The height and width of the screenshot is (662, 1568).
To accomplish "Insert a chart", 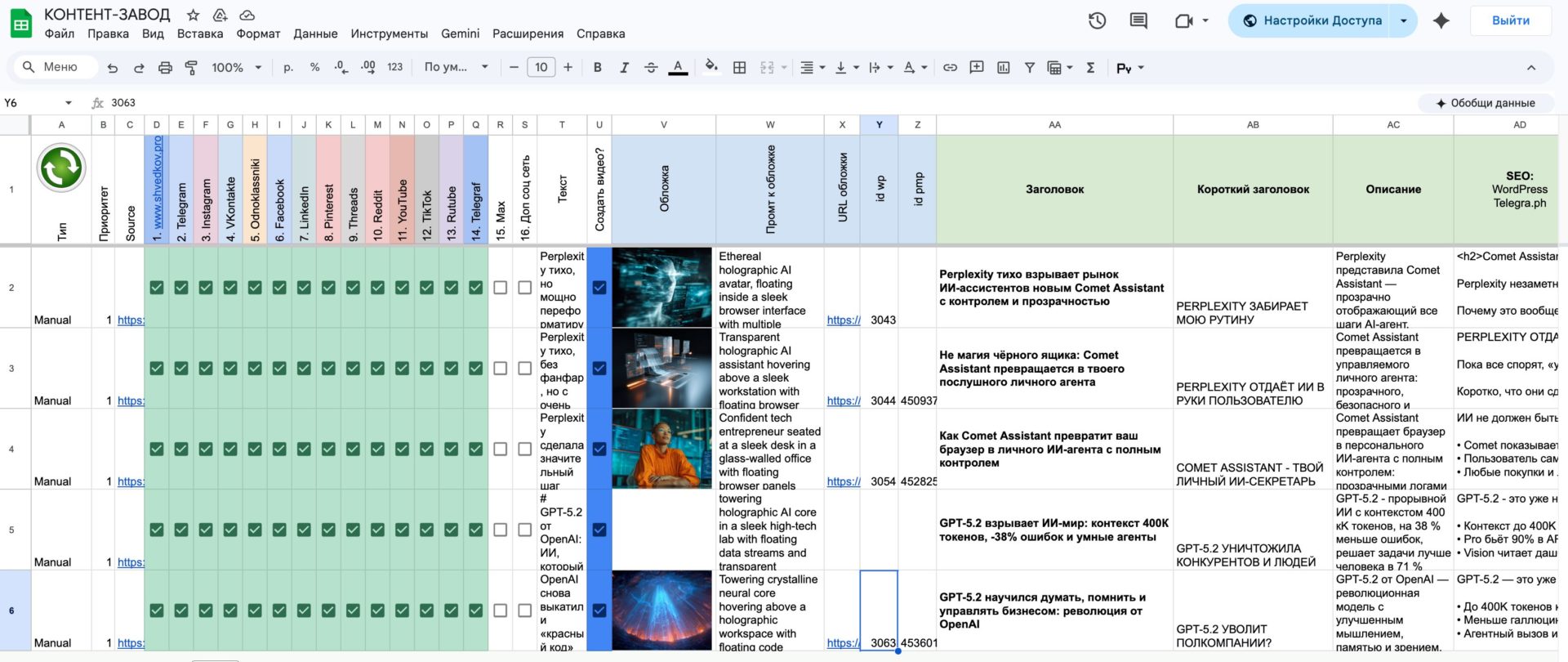I will 1004,68.
